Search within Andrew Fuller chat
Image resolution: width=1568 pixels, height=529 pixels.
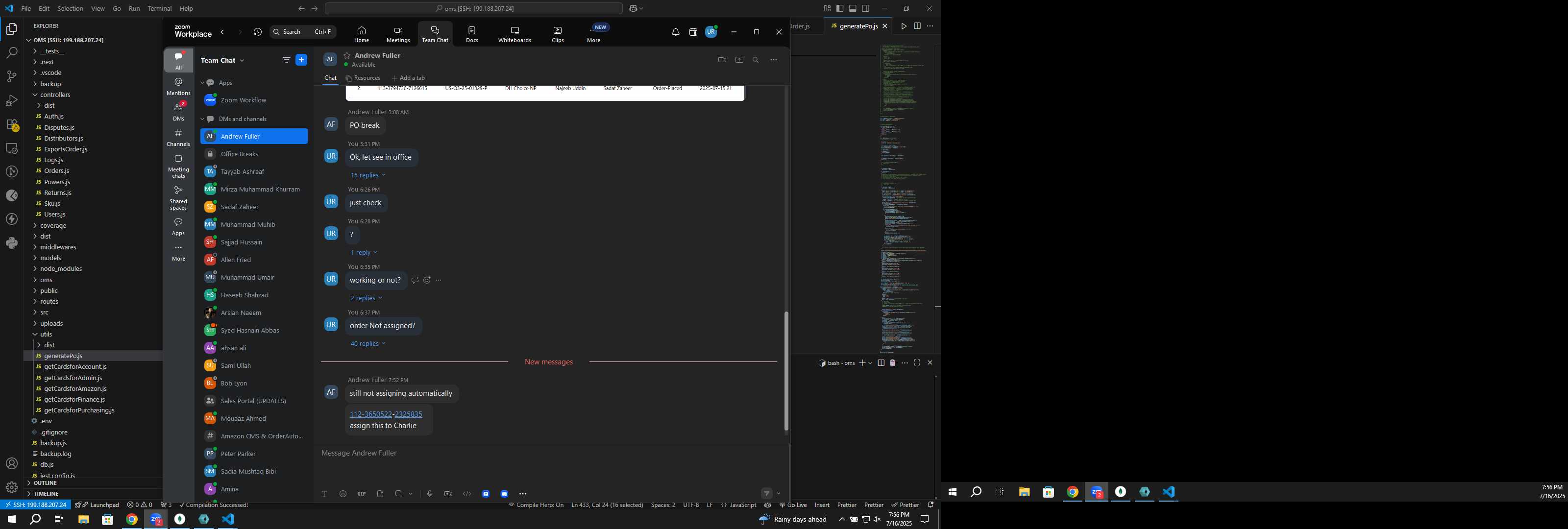(756, 60)
